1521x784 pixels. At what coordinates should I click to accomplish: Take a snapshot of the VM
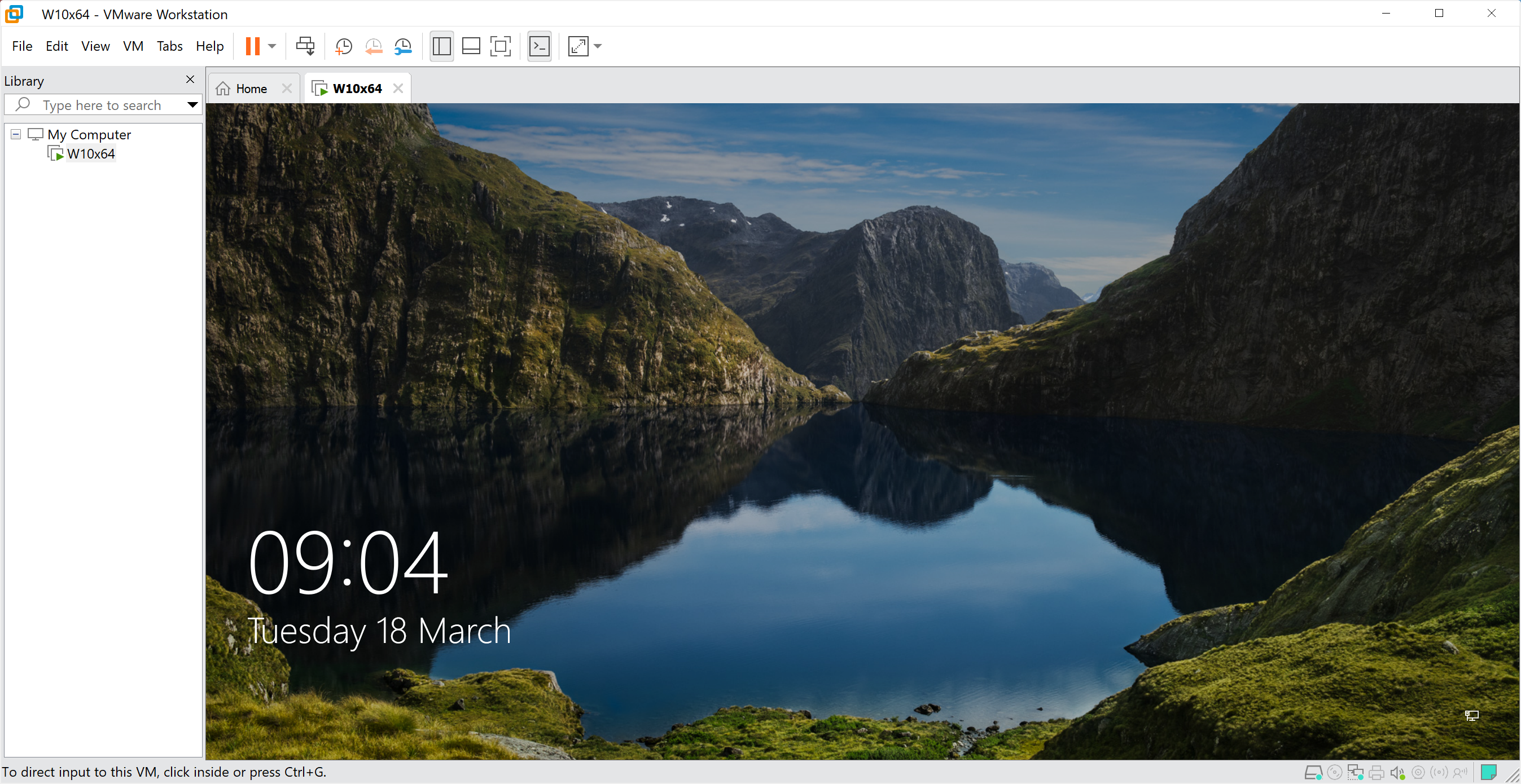[344, 46]
